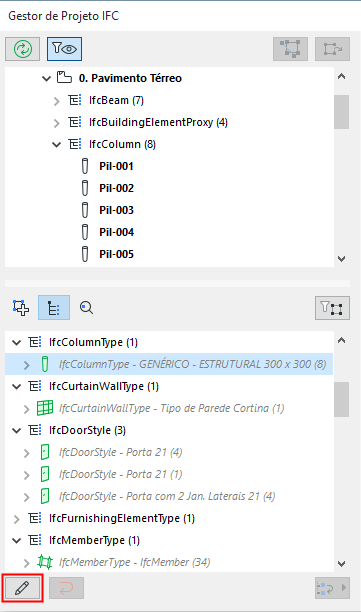Screen dimensions: 361x612
Task: Expand the IfcBuildingElementProxy (4) group
Action: tap(57, 123)
